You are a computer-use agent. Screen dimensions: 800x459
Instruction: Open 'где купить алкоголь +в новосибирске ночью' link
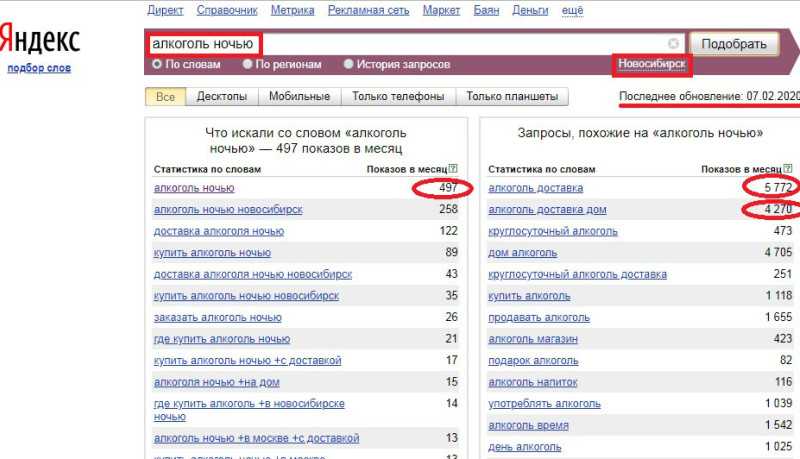(249, 410)
